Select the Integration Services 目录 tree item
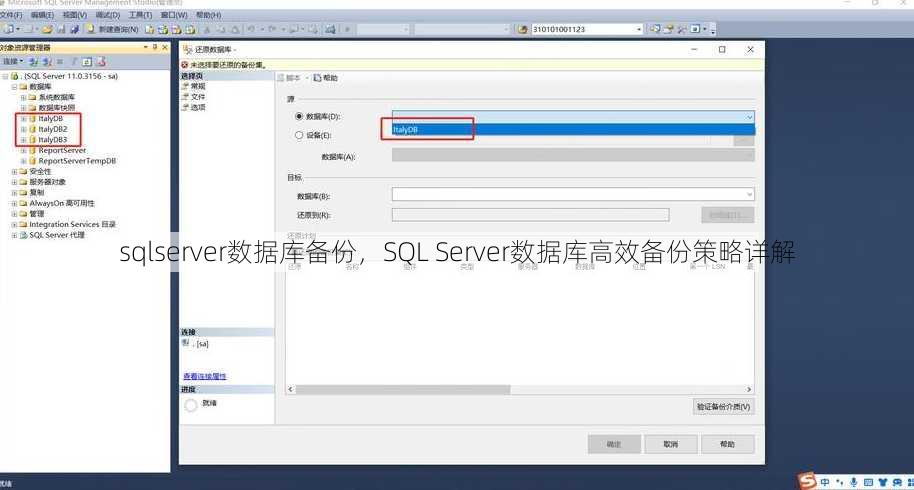914x490 pixels. [x=72, y=224]
